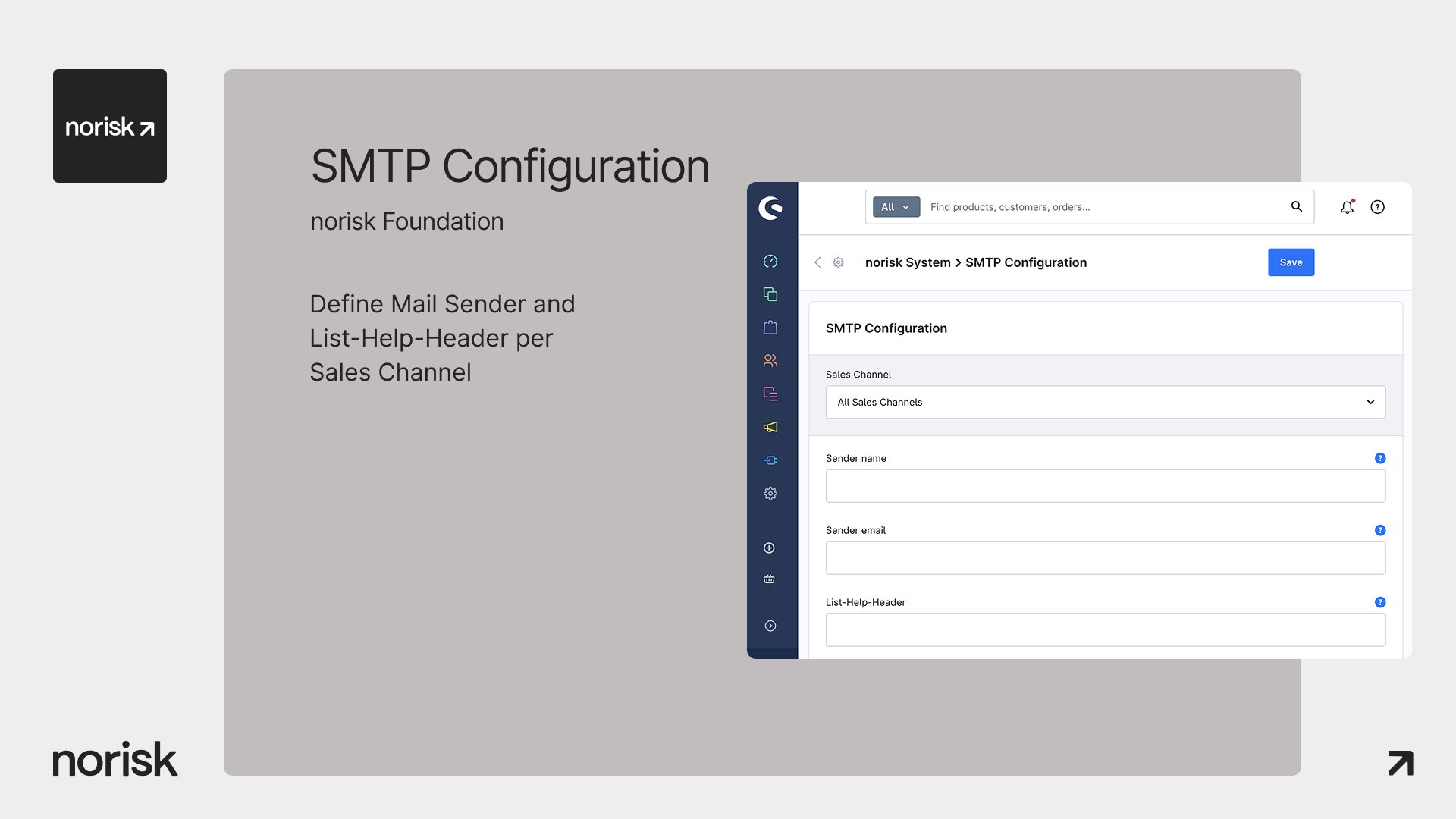
Task: Click the Save button
Action: click(x=1291, y=262)
